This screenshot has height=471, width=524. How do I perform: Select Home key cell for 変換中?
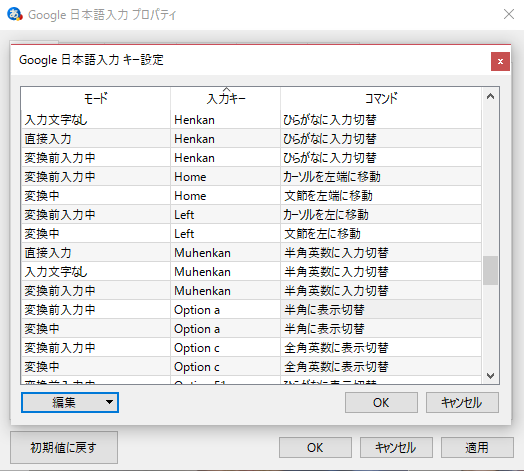pyautogui.click(x=226, y=196)
